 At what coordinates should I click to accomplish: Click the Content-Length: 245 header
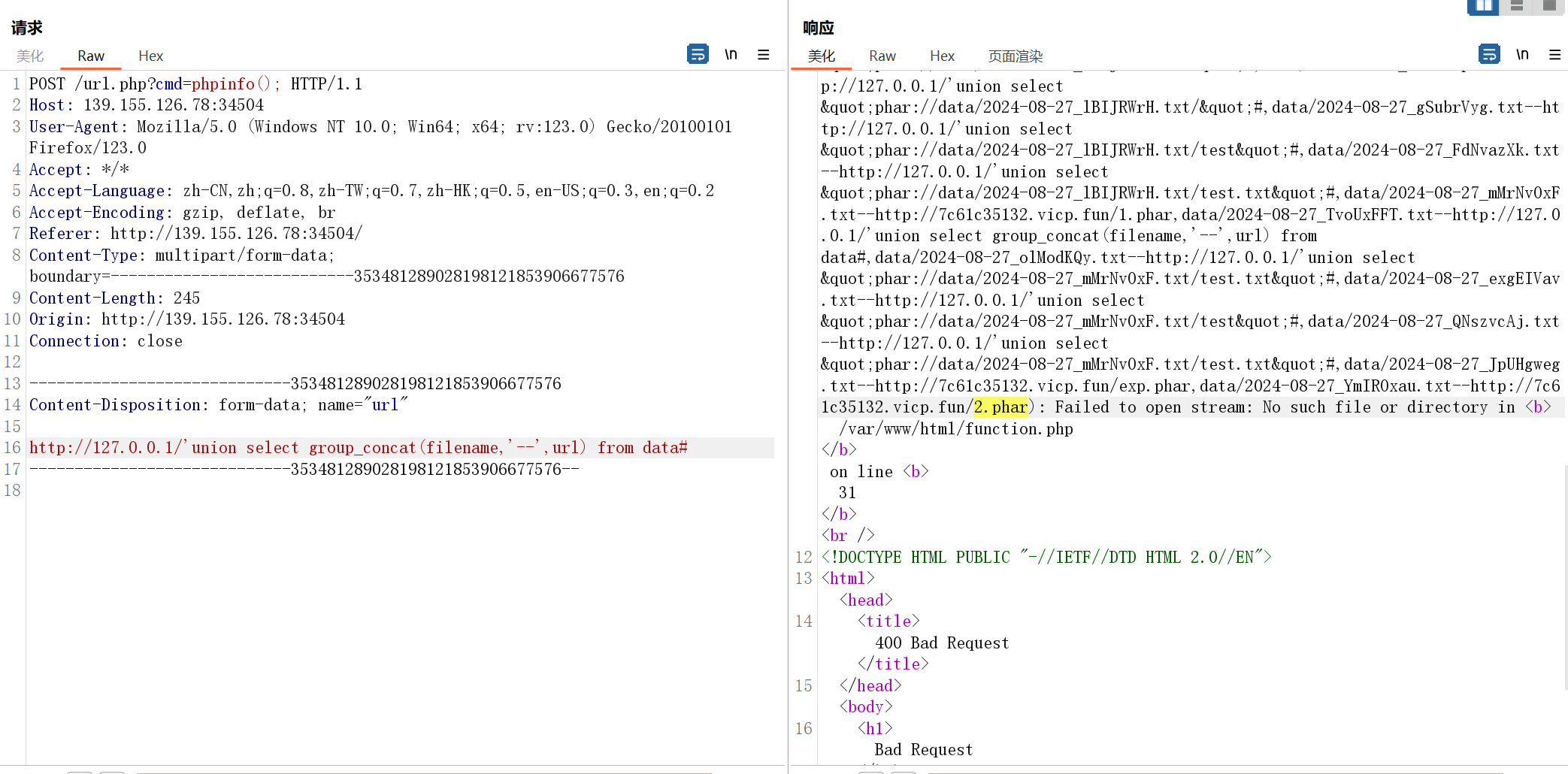point(114,298)
